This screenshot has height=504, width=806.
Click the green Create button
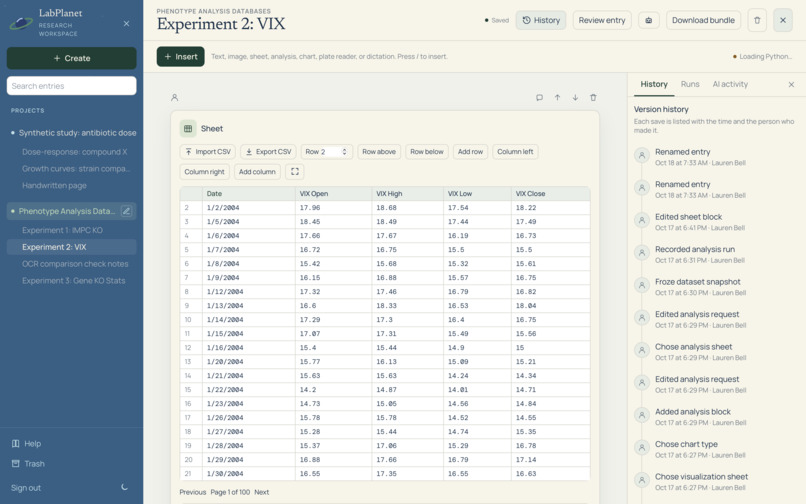click(x=71, y=58)
